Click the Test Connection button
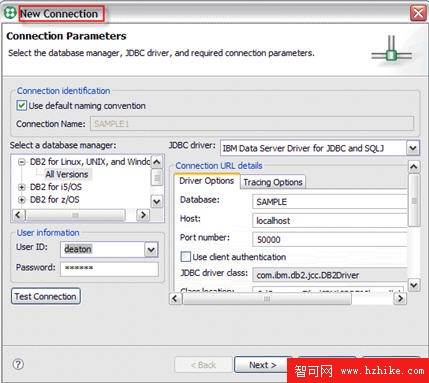Screen dimensions: 429x383 pyautogui.click(x=46, y=296)
